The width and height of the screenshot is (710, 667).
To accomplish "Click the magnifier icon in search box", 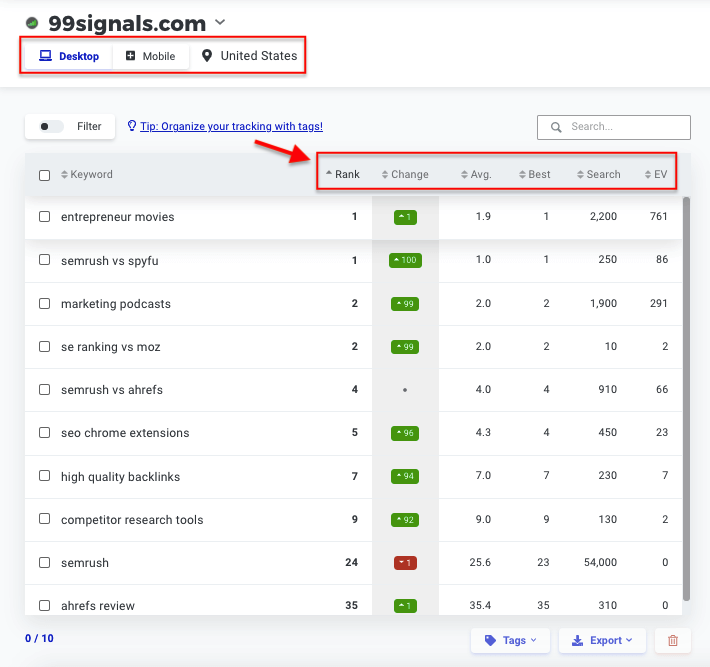I will point(556,127).
